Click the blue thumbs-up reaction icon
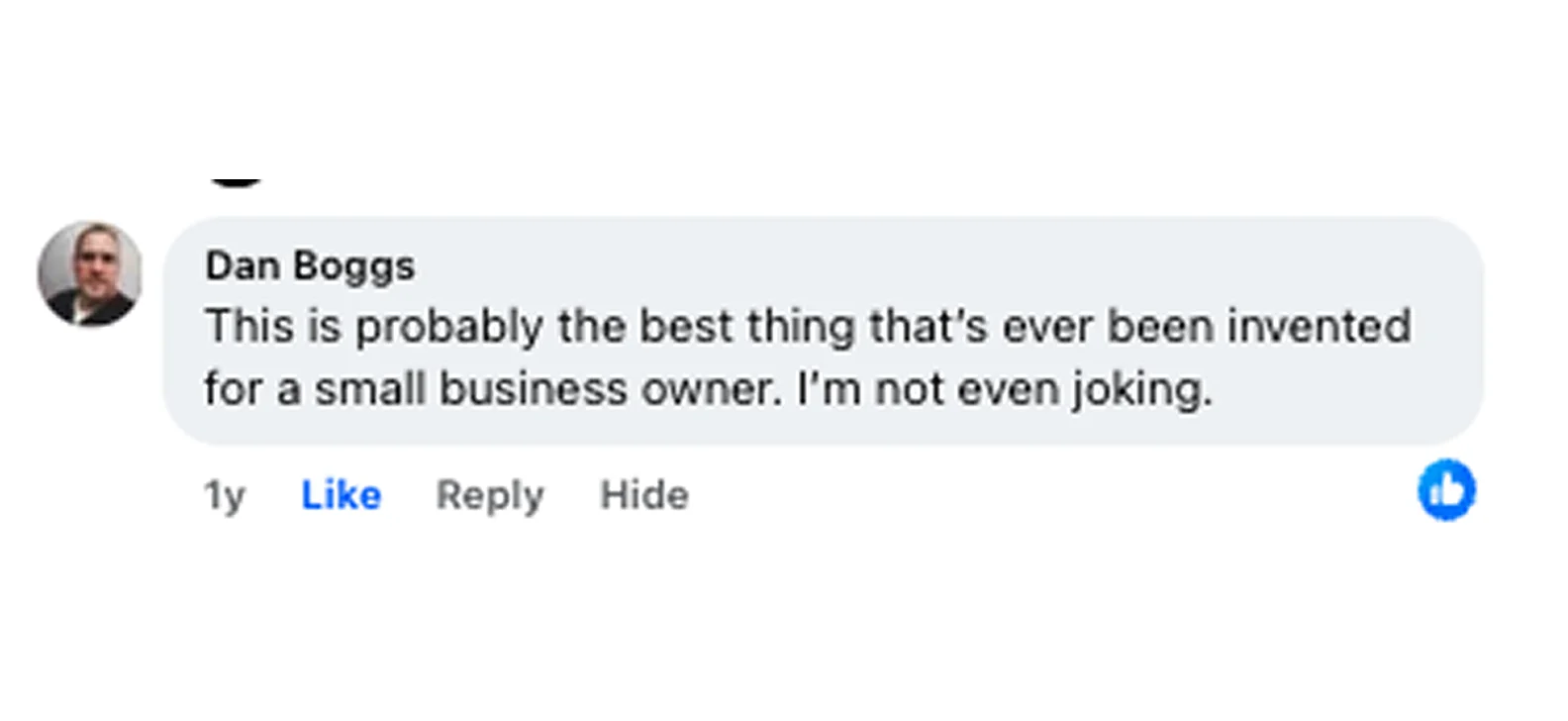The image size is (1568, 721). coord(1445,489)
